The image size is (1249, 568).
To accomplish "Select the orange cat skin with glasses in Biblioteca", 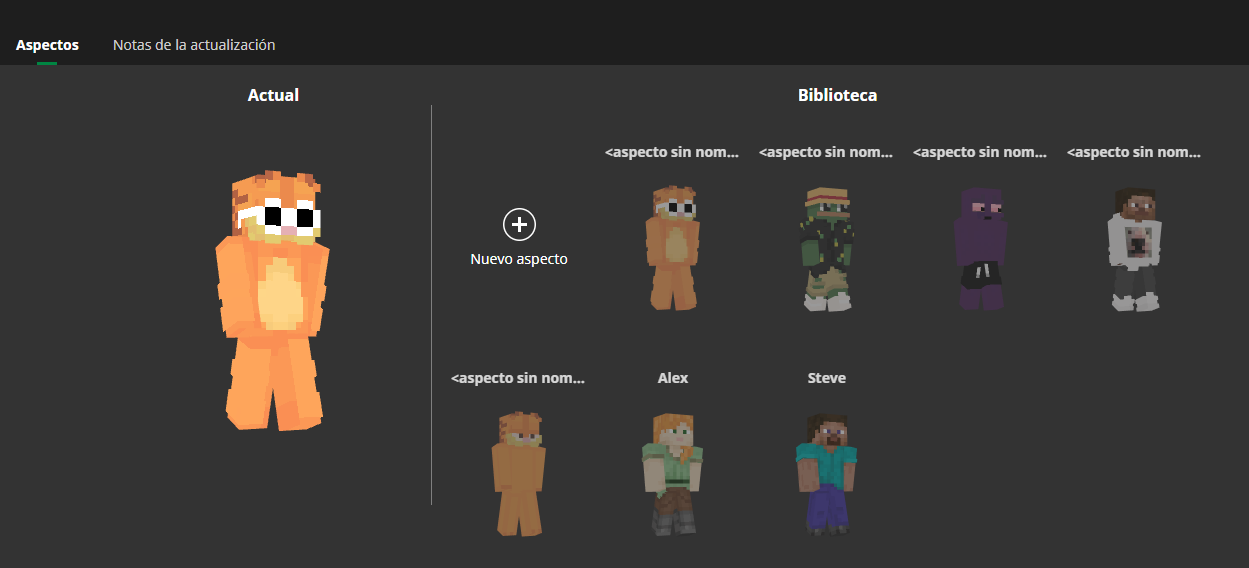I will pos(672,247).
